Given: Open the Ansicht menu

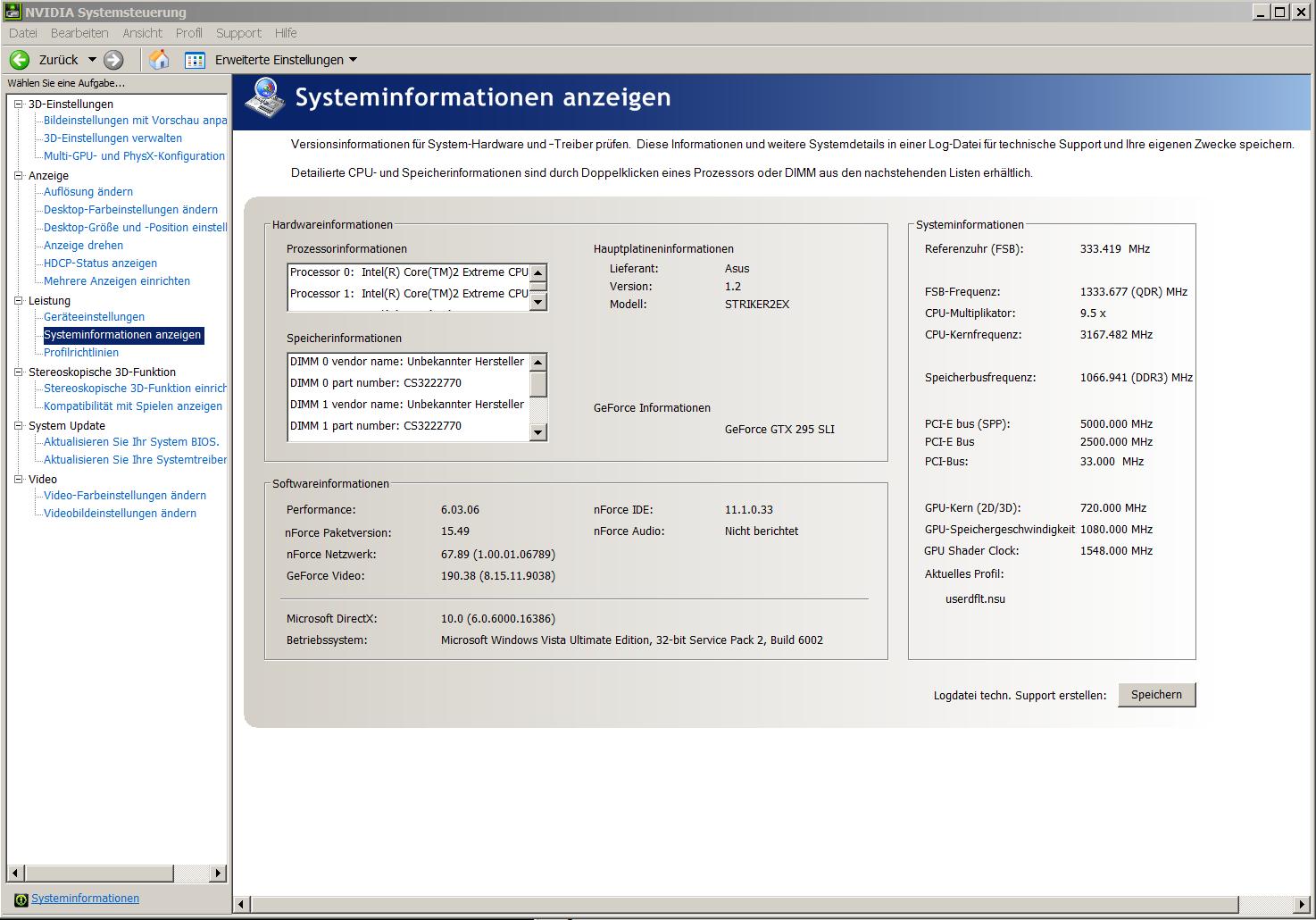Looking at the screenshot, I should point(142,33).
